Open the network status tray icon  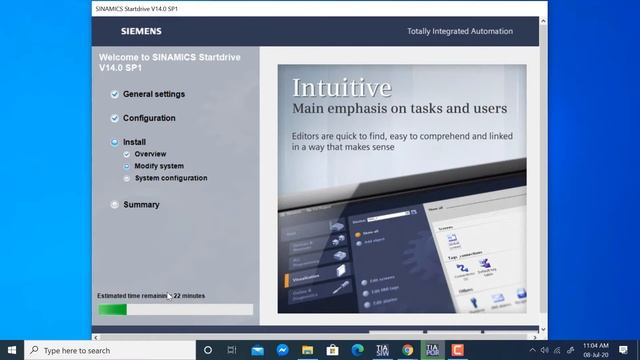point(557,350)
